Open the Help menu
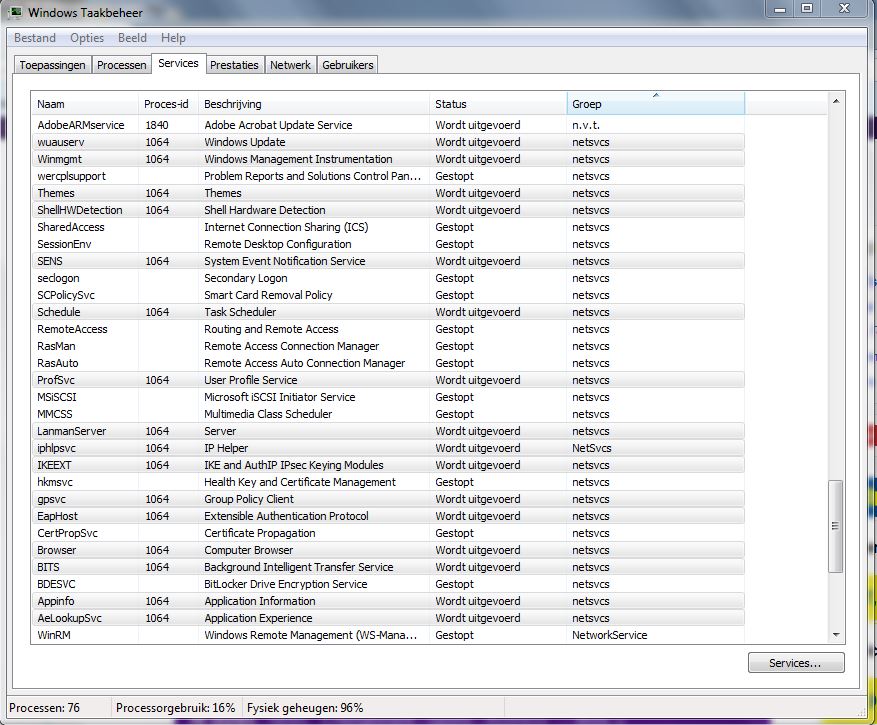 click(x=173, y=38)
